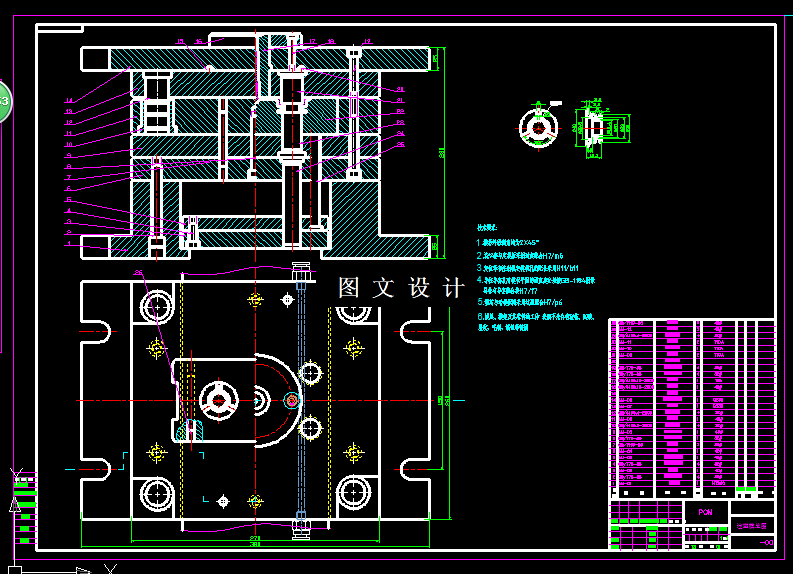Viewport: 793px width, 574px height.
Task: Click technical note line containing H7/f7
Action: tap(510, 291)
